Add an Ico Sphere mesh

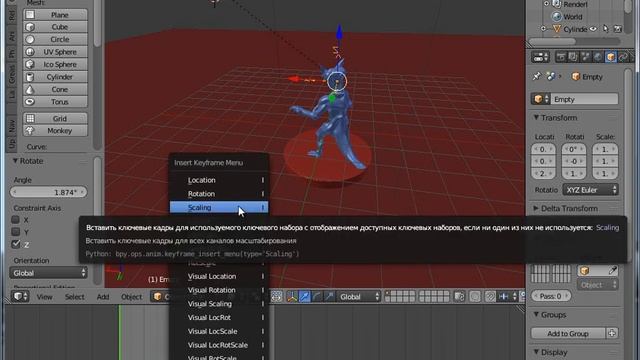coord(55,64)
